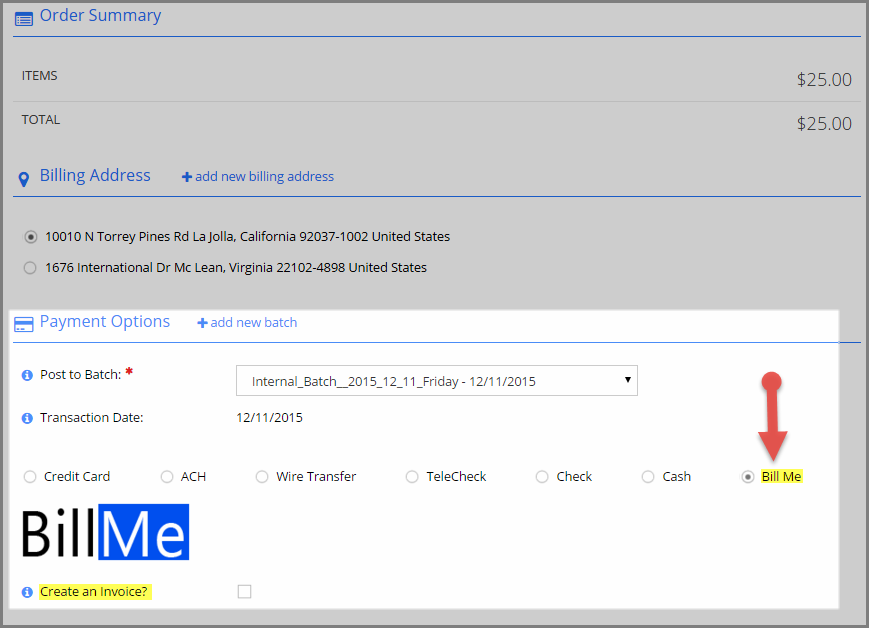The width and height of the screenshot is (869, 628).
Task: Click the Order Summary list icon
Action: pyautogui.click(x=24, y=20)
